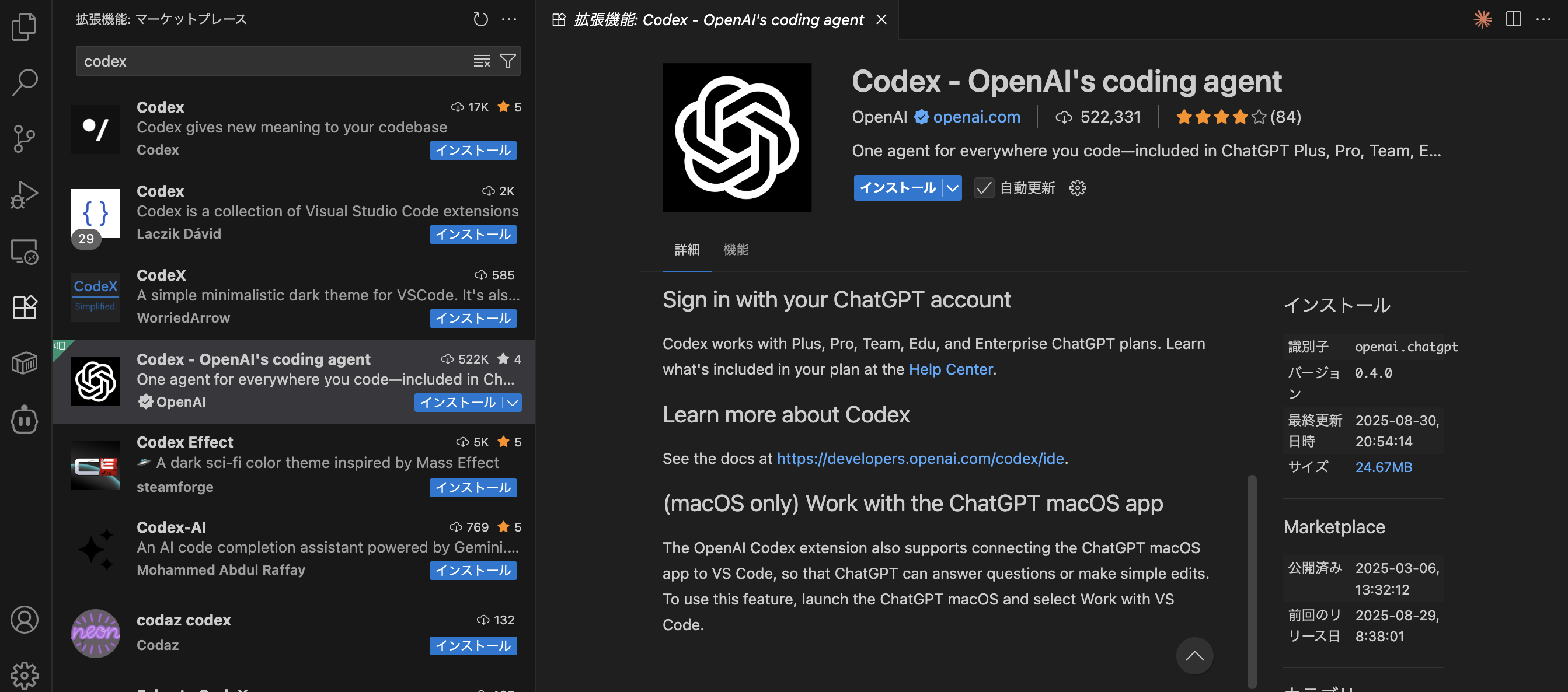Open the Source Control view
Viewport: 1568px width, 692px height.
pyautogui.click(x=25, y=139)
